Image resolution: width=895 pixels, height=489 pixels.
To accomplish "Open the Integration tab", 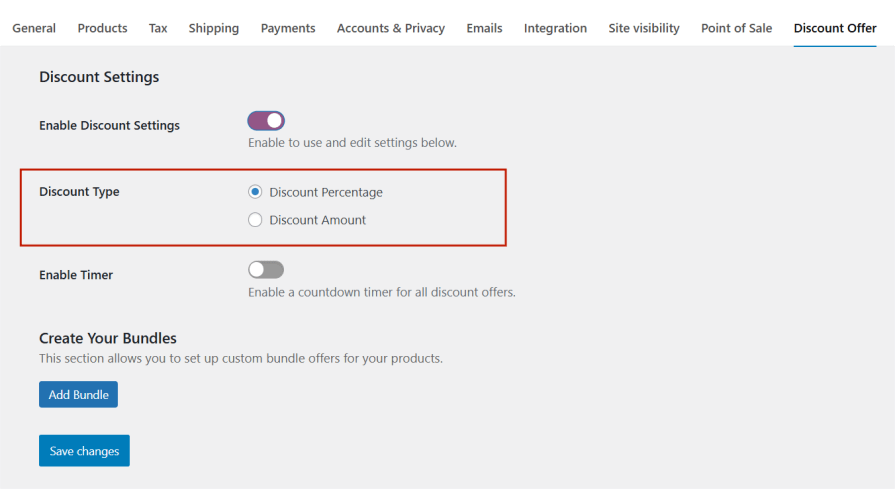I will [x=555, y=28].
